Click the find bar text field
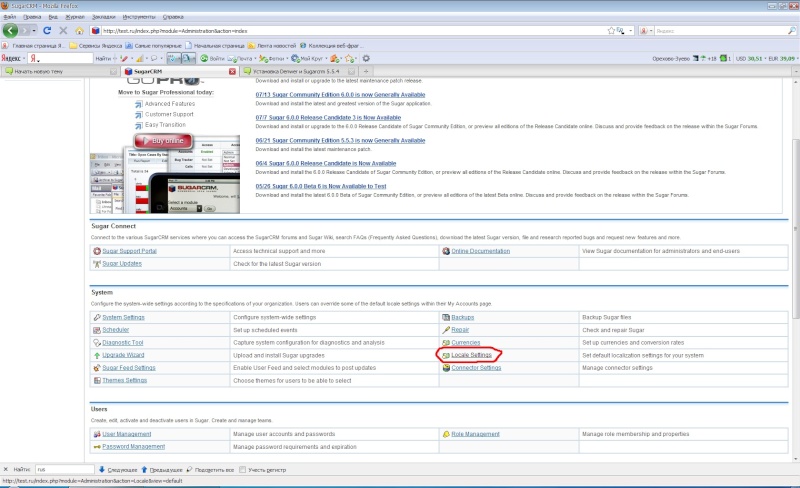The width and height of the screenshot is (800, 488). pyautogui.click(x=65, y=470)
